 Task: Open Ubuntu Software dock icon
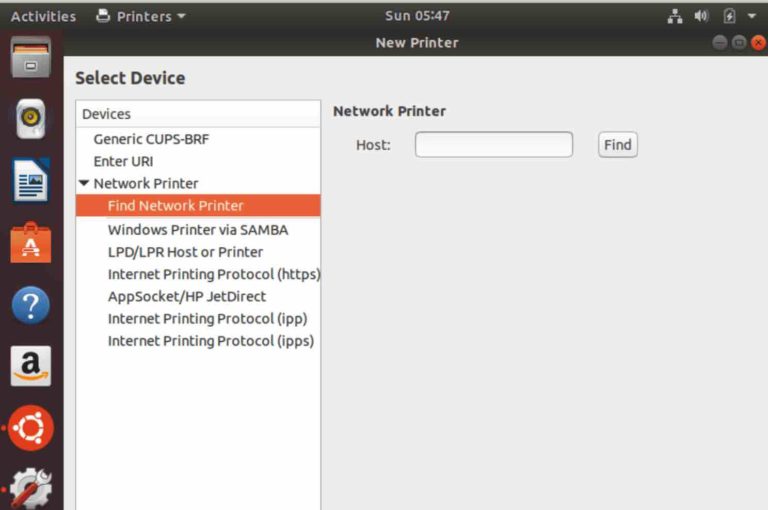click(x=31, y=243)
